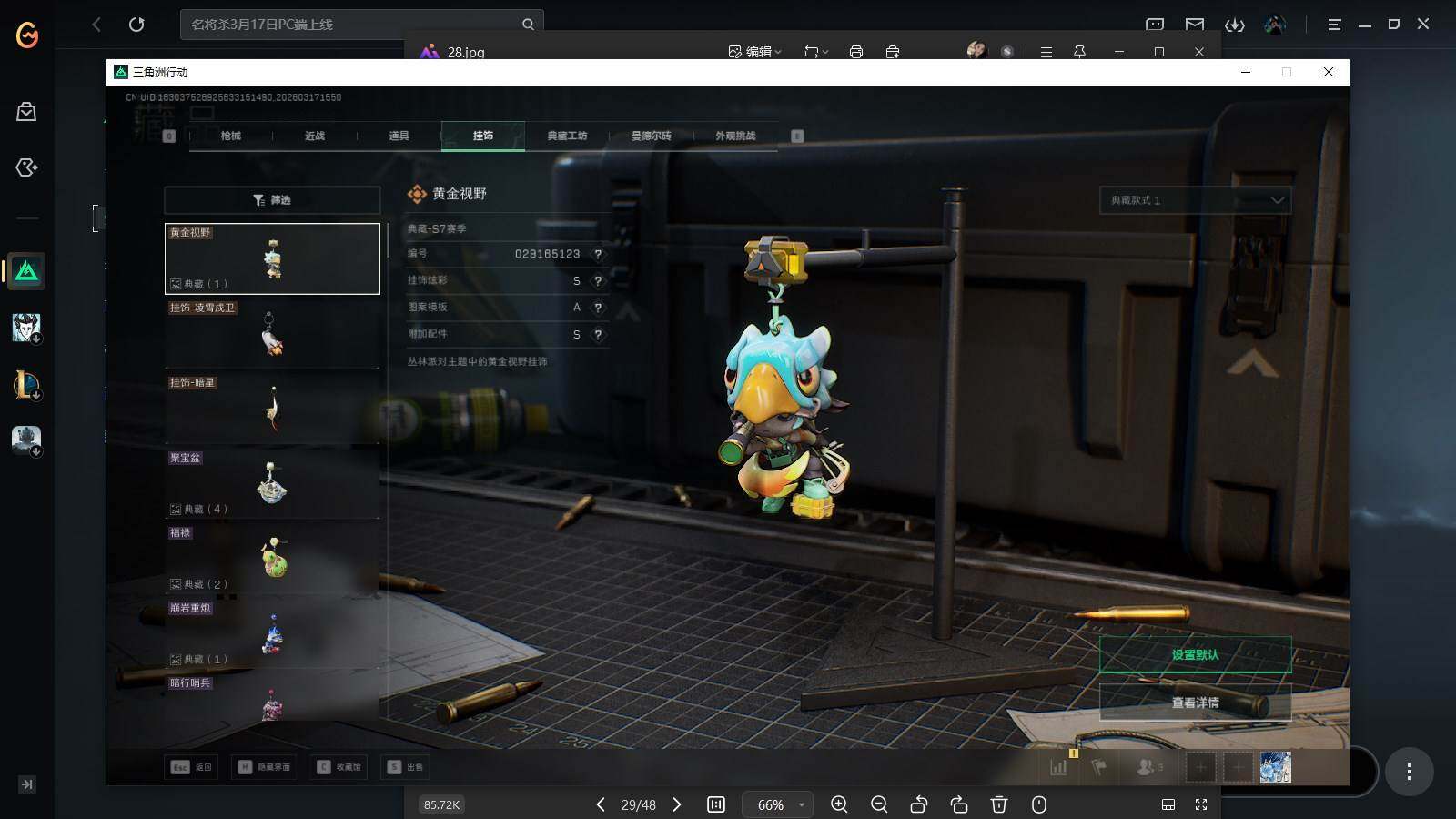The height and width of the screenshot is (819, 1456).
Task: Set image to actual size 1:1
Action: click(716, 804)
